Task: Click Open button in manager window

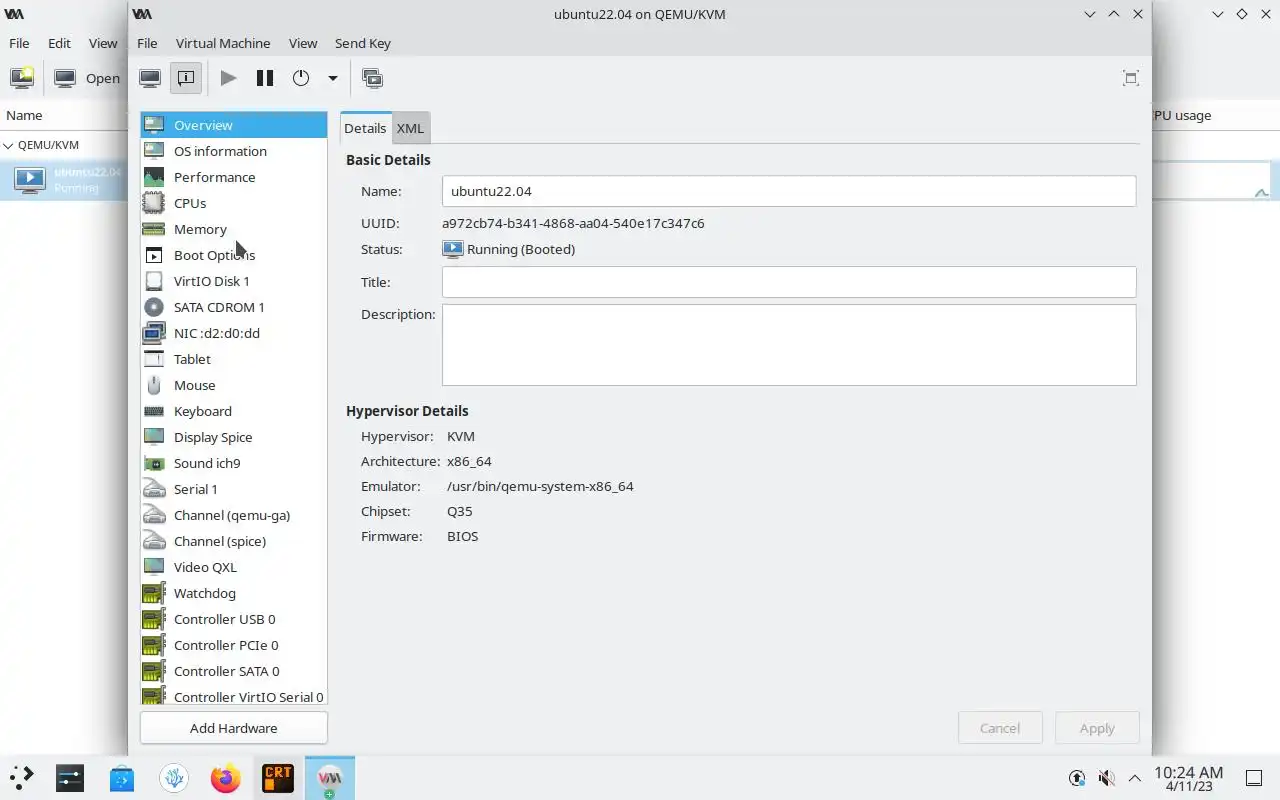Action: [x=87, y=78]
